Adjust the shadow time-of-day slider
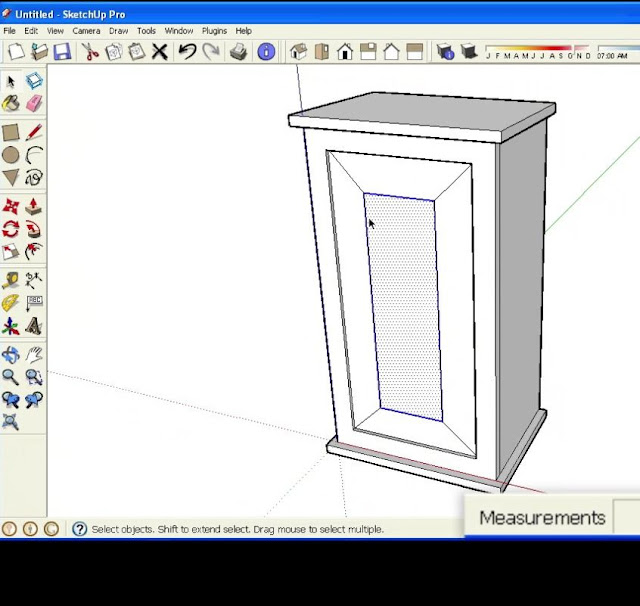The width and height of the screenshot is (640, 606). [x=617, y=52]
